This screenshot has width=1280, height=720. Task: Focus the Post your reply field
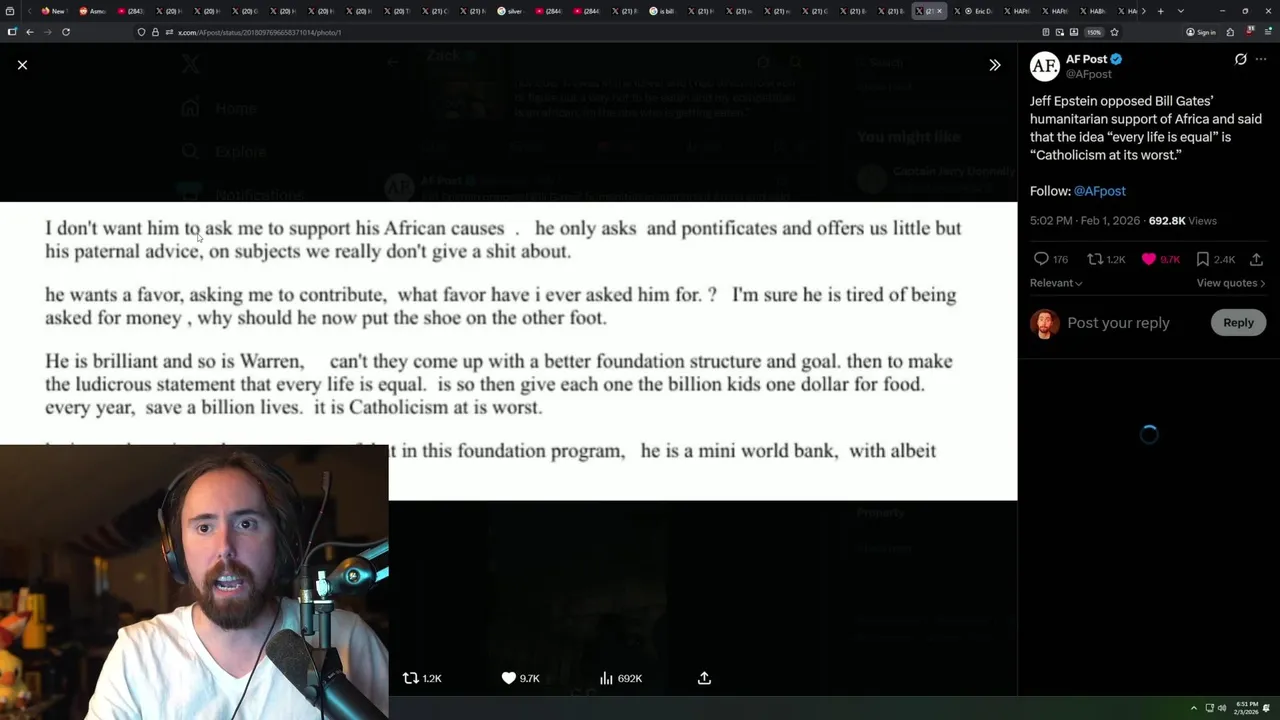click(x=1118, y=323)
